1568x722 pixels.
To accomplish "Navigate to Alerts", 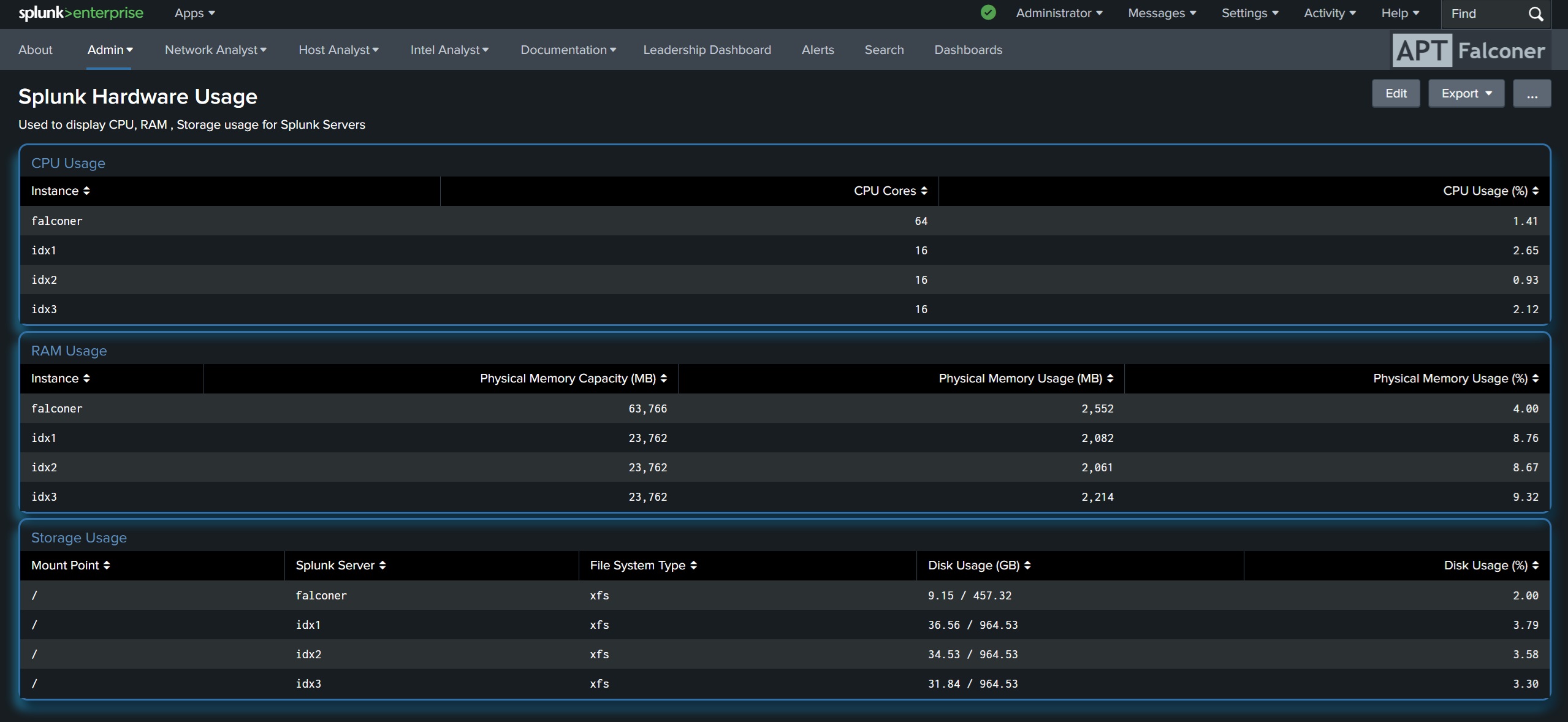I will (x=817, y=50).
